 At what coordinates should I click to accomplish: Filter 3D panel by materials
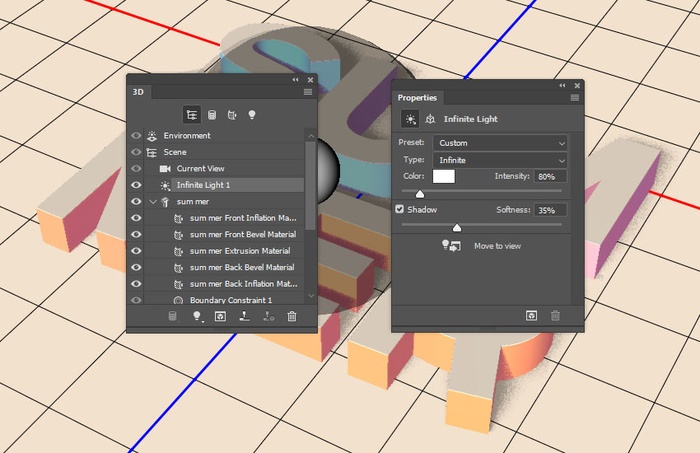(x=232, y=115)
